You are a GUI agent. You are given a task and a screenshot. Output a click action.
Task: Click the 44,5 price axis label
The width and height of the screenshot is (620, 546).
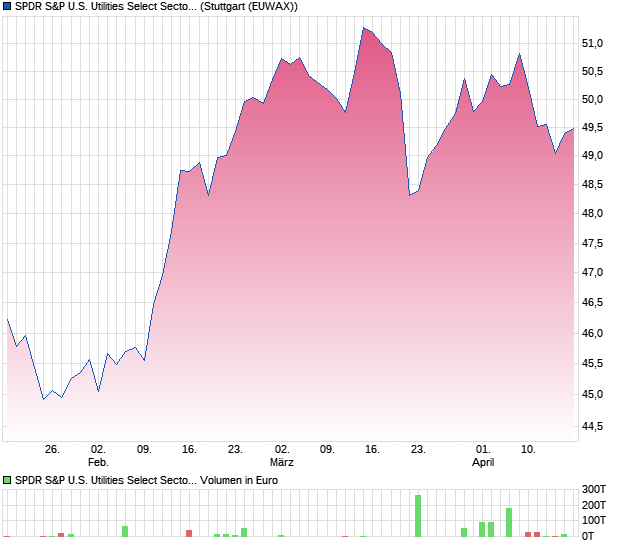coord(592,426)
